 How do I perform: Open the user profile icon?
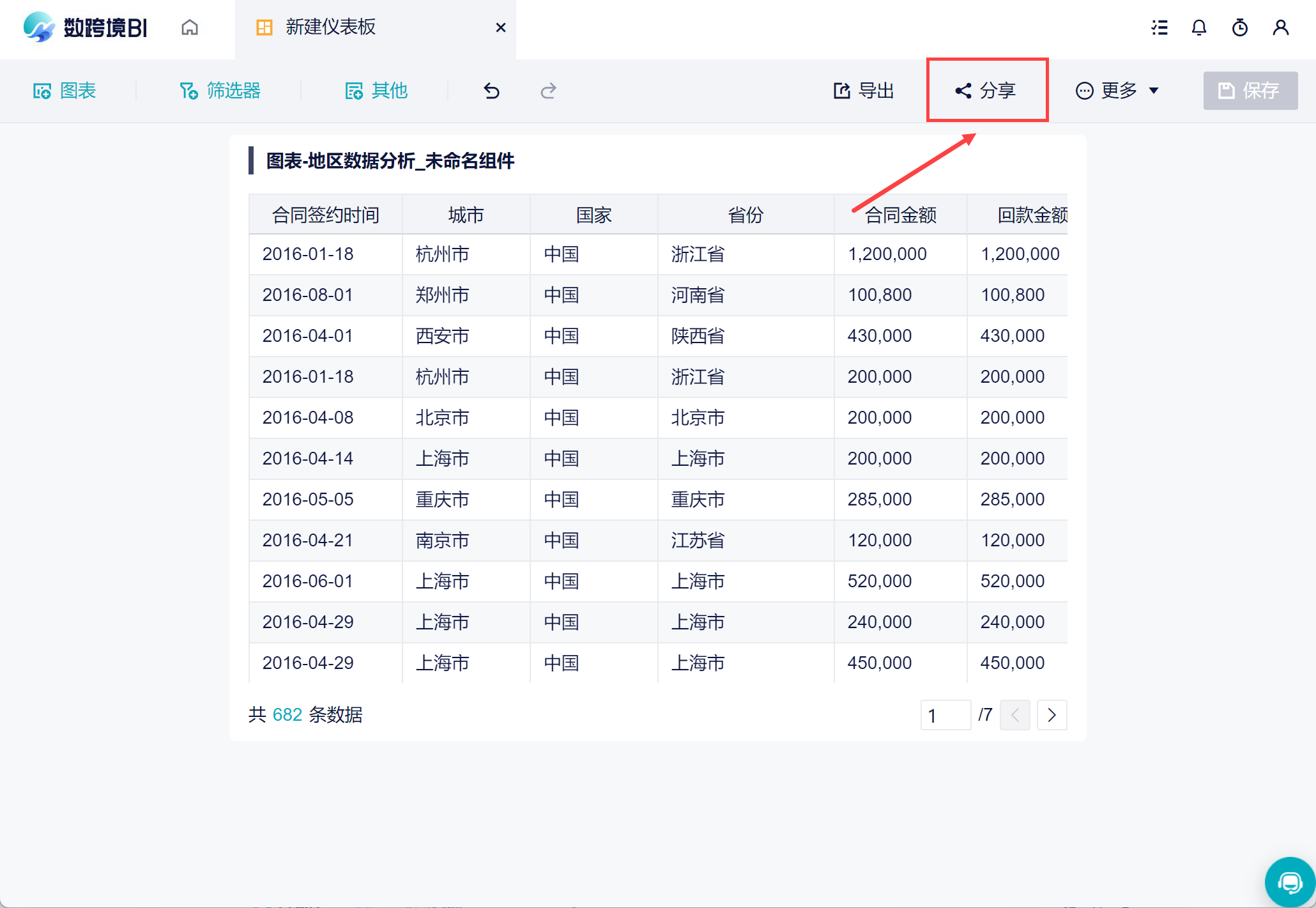tap(1281, 27)
